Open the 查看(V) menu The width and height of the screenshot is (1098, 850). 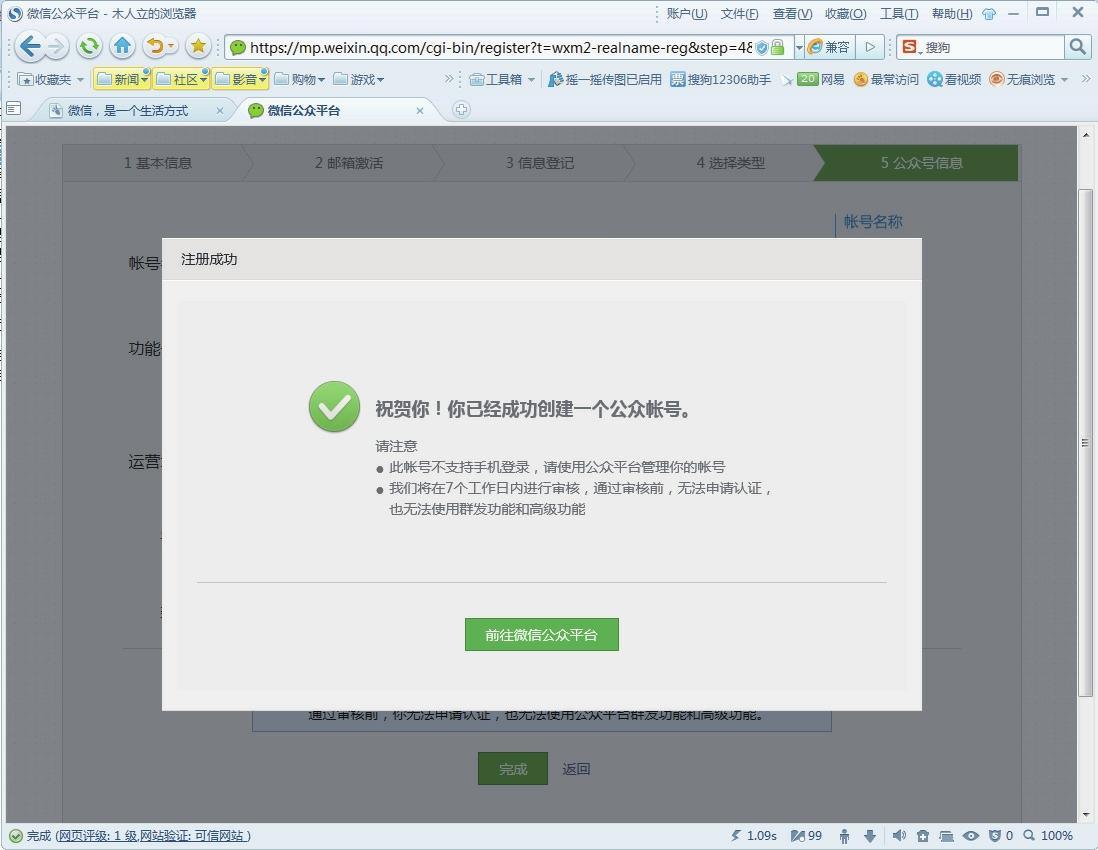792,14
